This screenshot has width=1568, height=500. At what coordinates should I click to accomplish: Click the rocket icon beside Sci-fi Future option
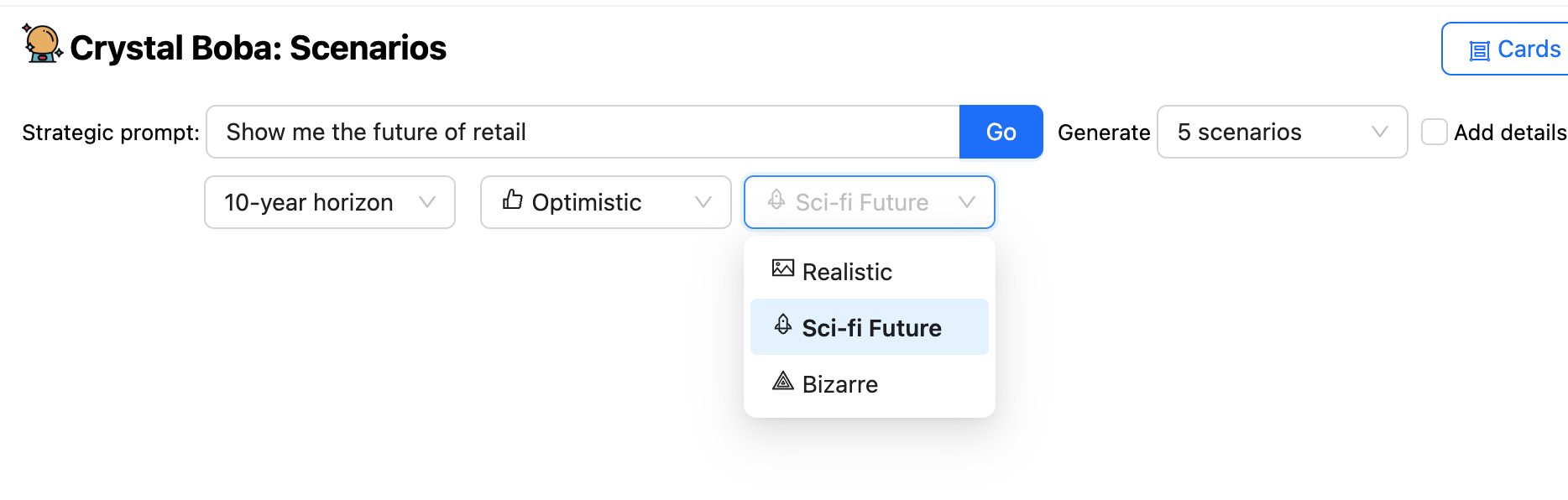pos(782,326)
